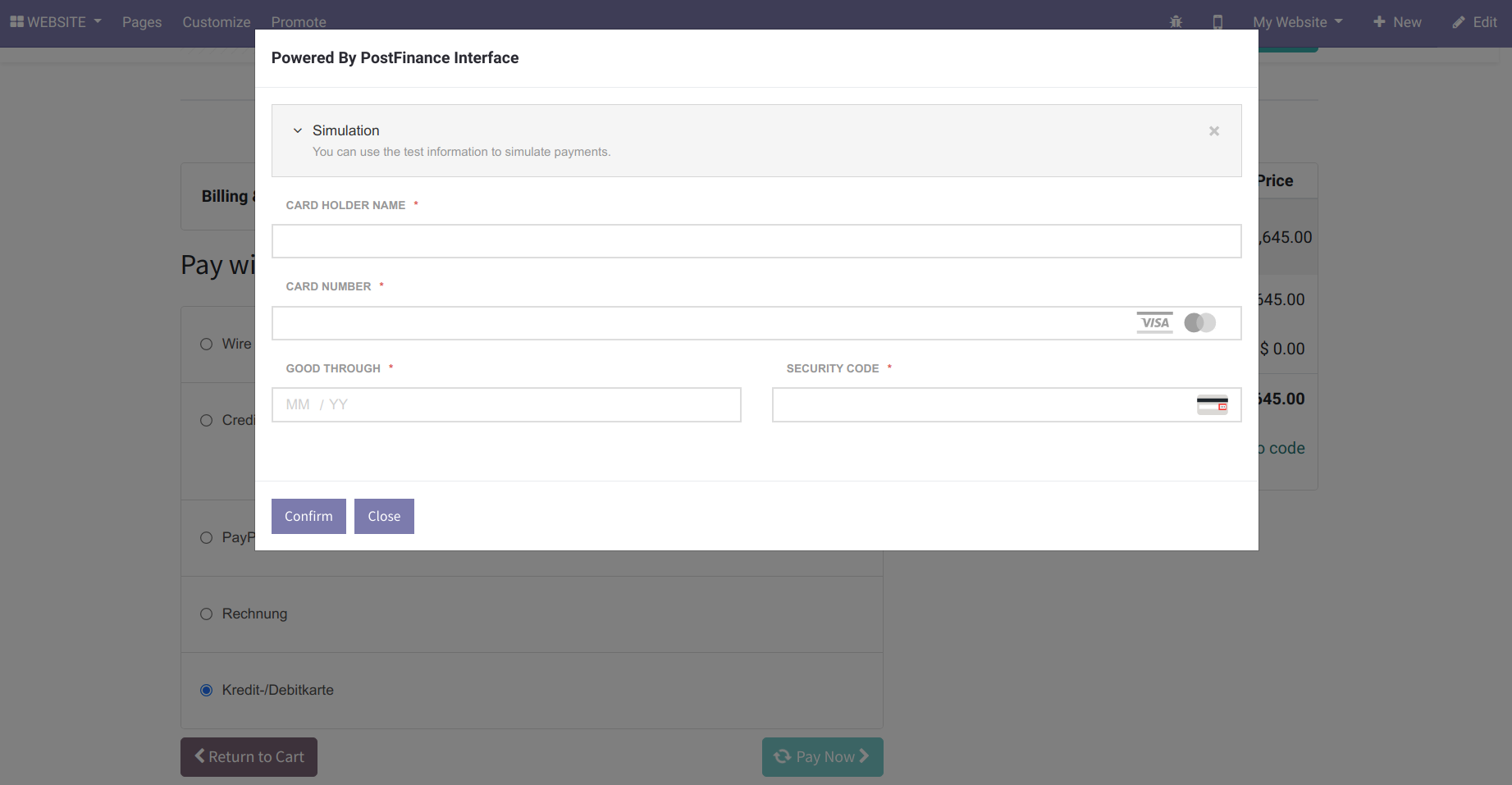
Task: Click the bug debug icon in top bar
Action: pyautogui.click(x=1176, y=22)
